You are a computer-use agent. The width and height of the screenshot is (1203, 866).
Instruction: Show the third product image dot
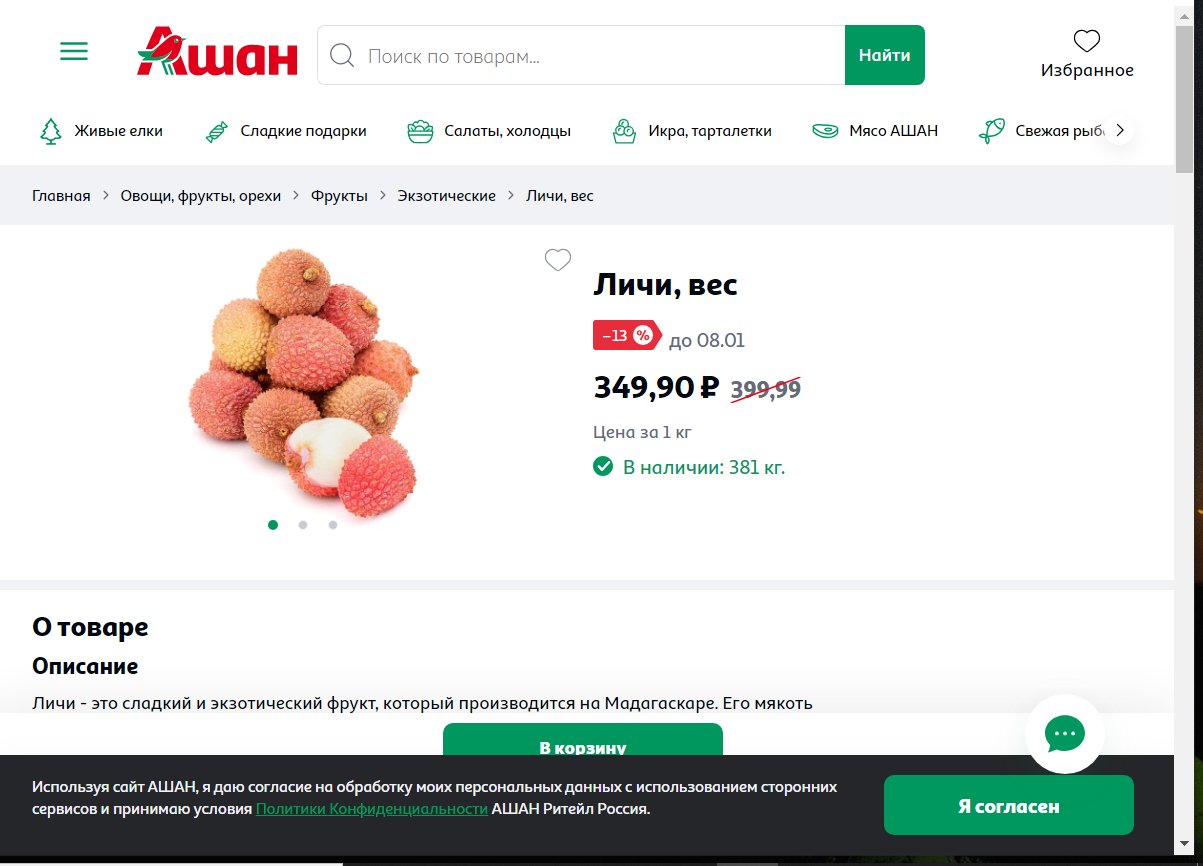pyautogui.click(x=333, y=524)
